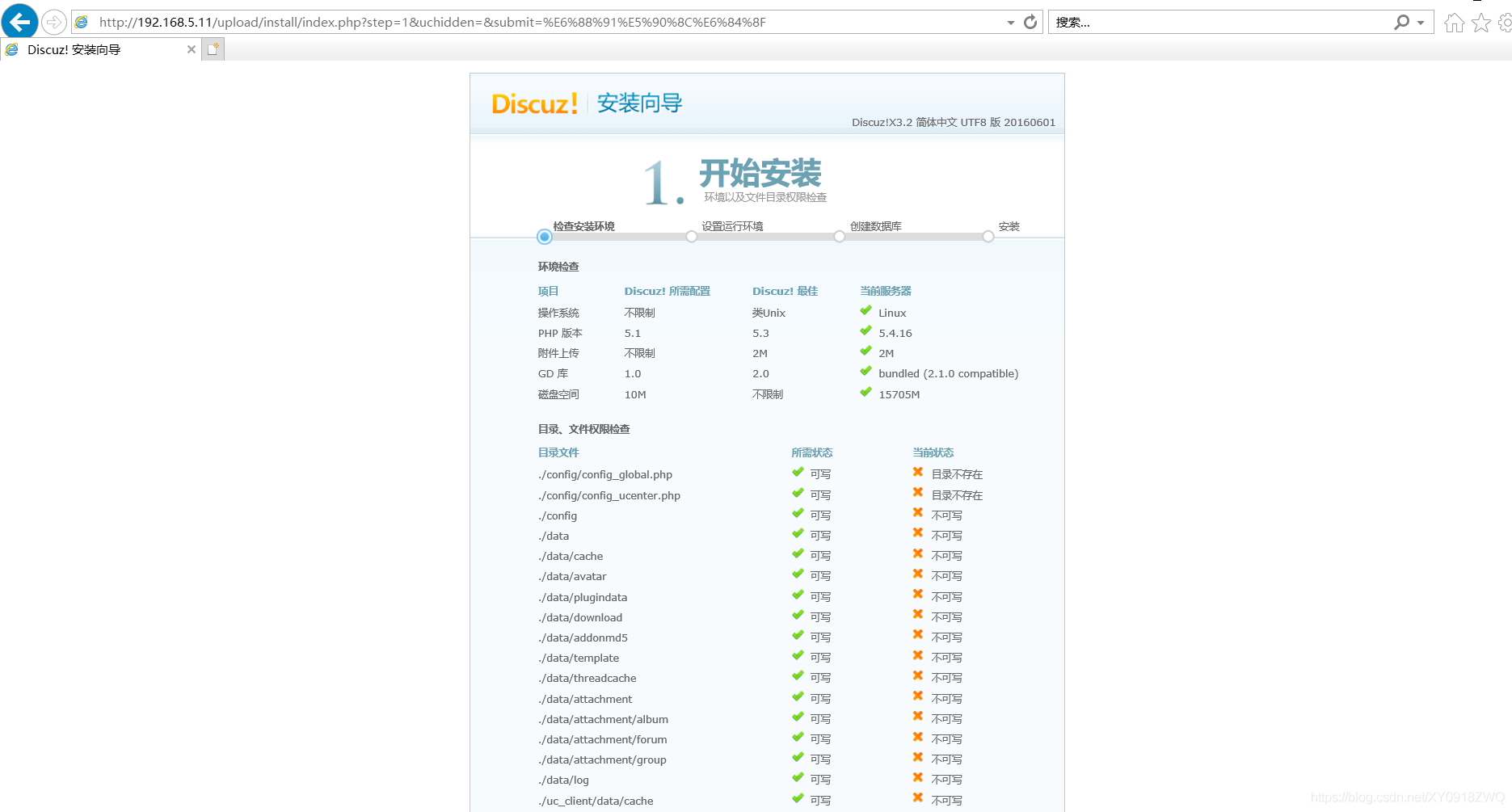The image size is (1512, 812).
Task: Click the 设置运行环境 step label
Action: [732, 226]
